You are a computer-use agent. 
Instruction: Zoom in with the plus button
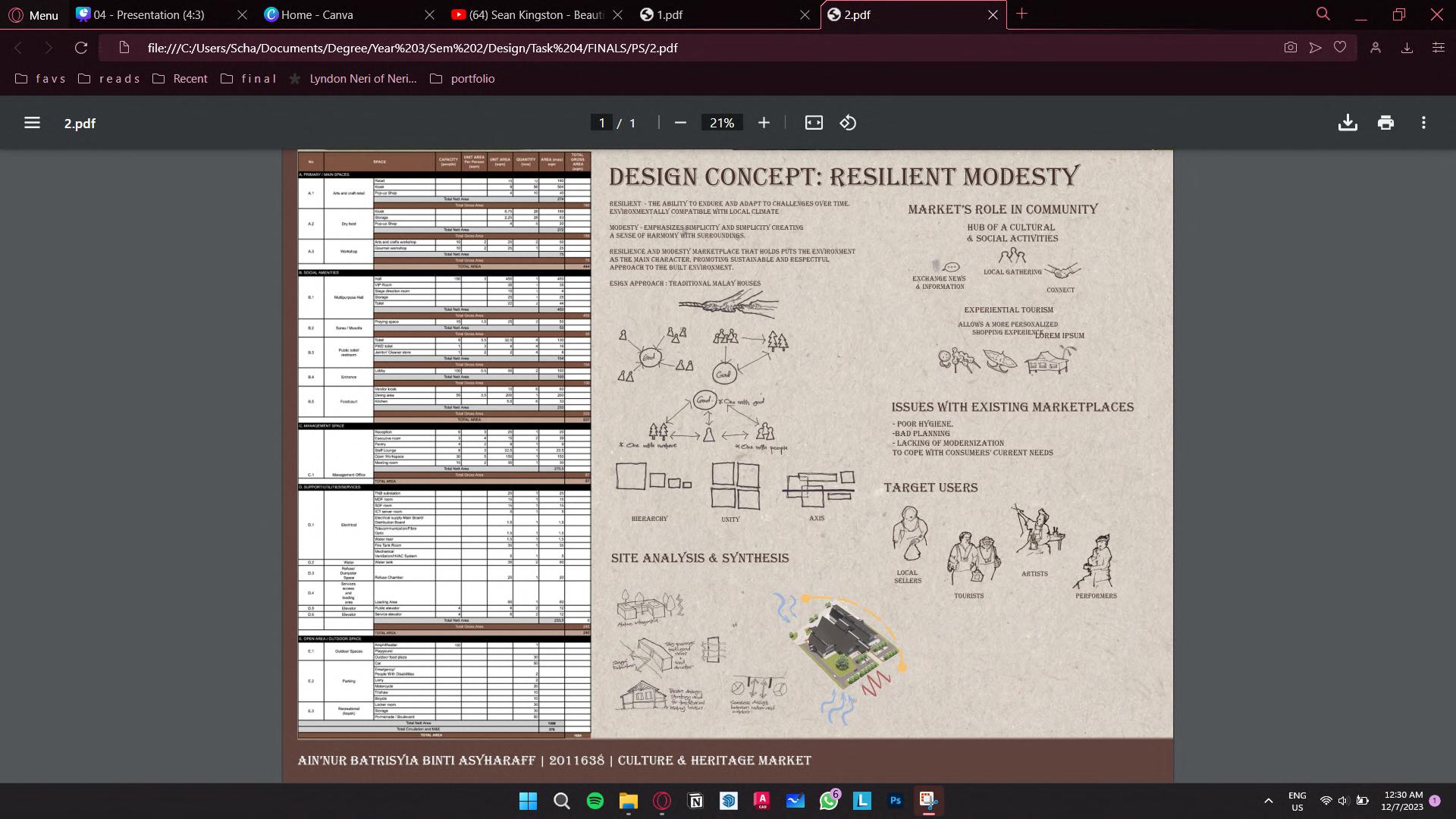(764, 123)
